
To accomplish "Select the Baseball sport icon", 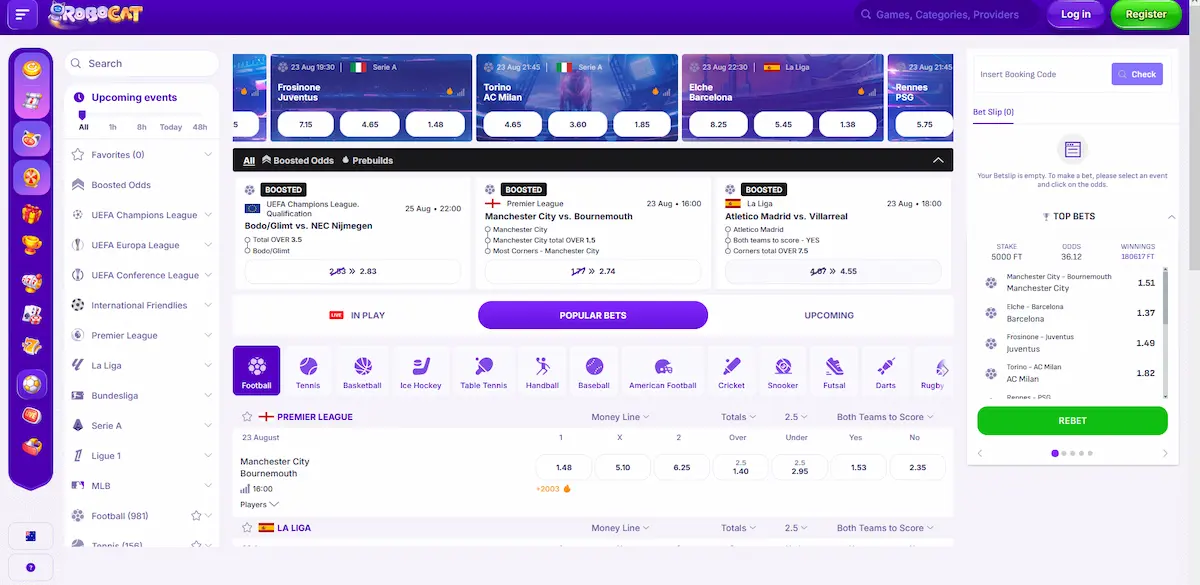I will pyautogui.click(x=594, y=370).
